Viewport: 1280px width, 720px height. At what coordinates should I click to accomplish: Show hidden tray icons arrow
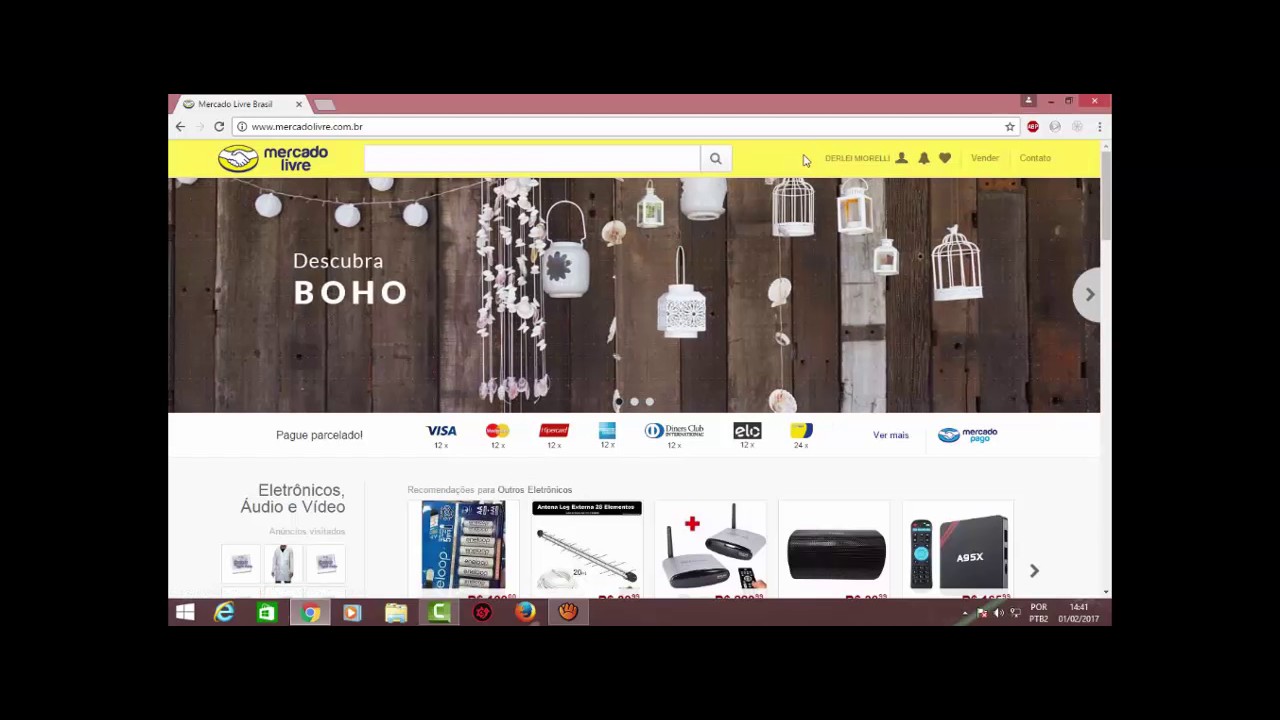click(965, 613)
